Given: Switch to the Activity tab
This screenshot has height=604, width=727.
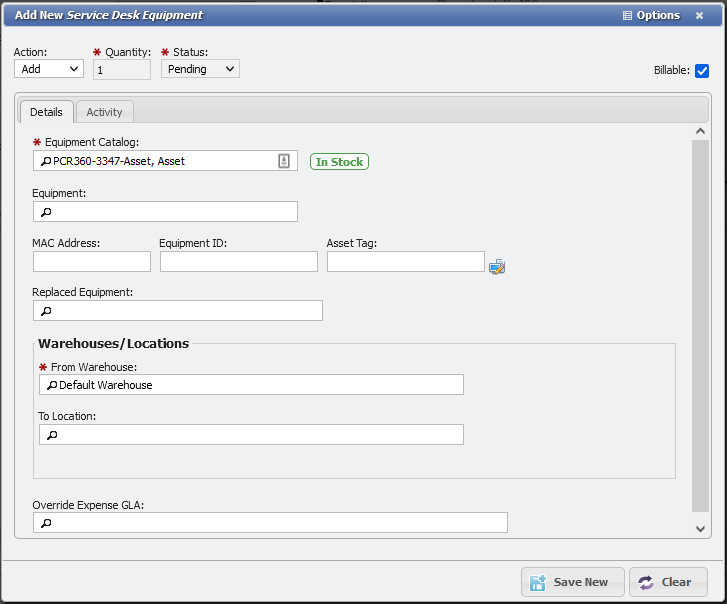Looking at the screenshot, I should coord(104,112).
